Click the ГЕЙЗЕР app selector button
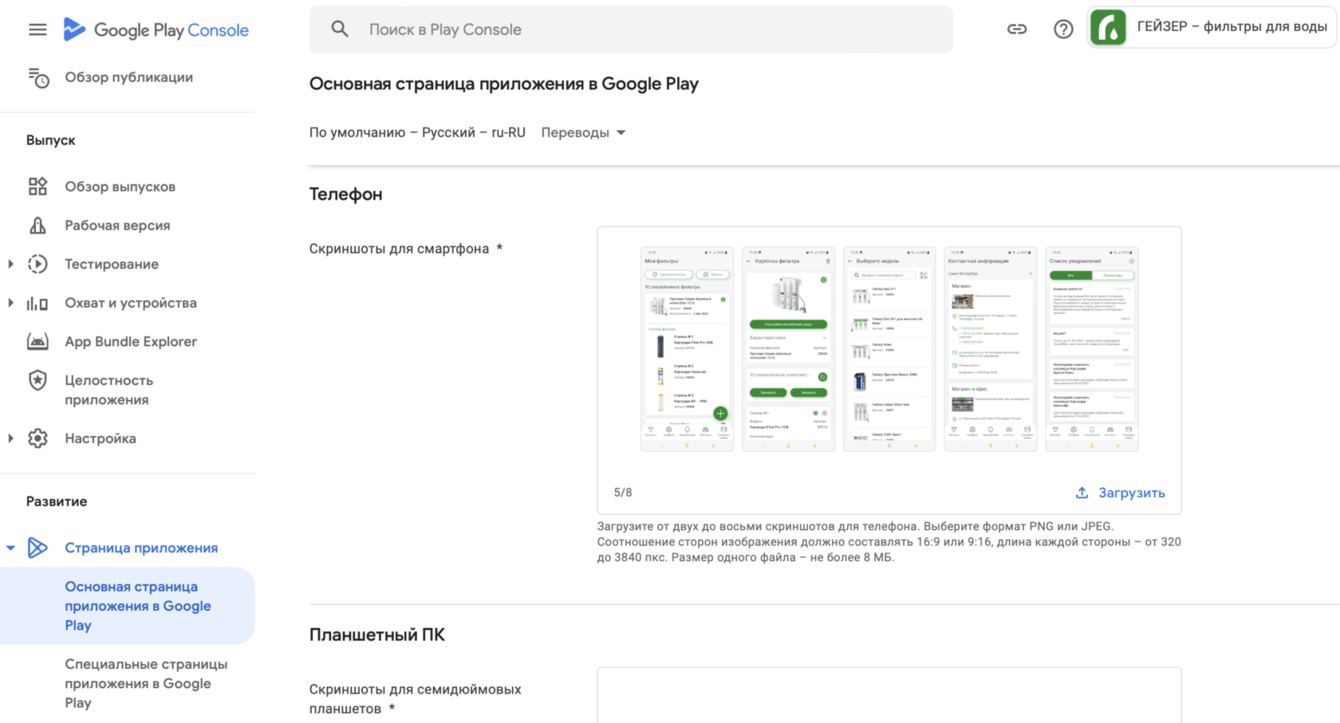Viewport: 1340px width, 723px height. [x=1211, y=28]
